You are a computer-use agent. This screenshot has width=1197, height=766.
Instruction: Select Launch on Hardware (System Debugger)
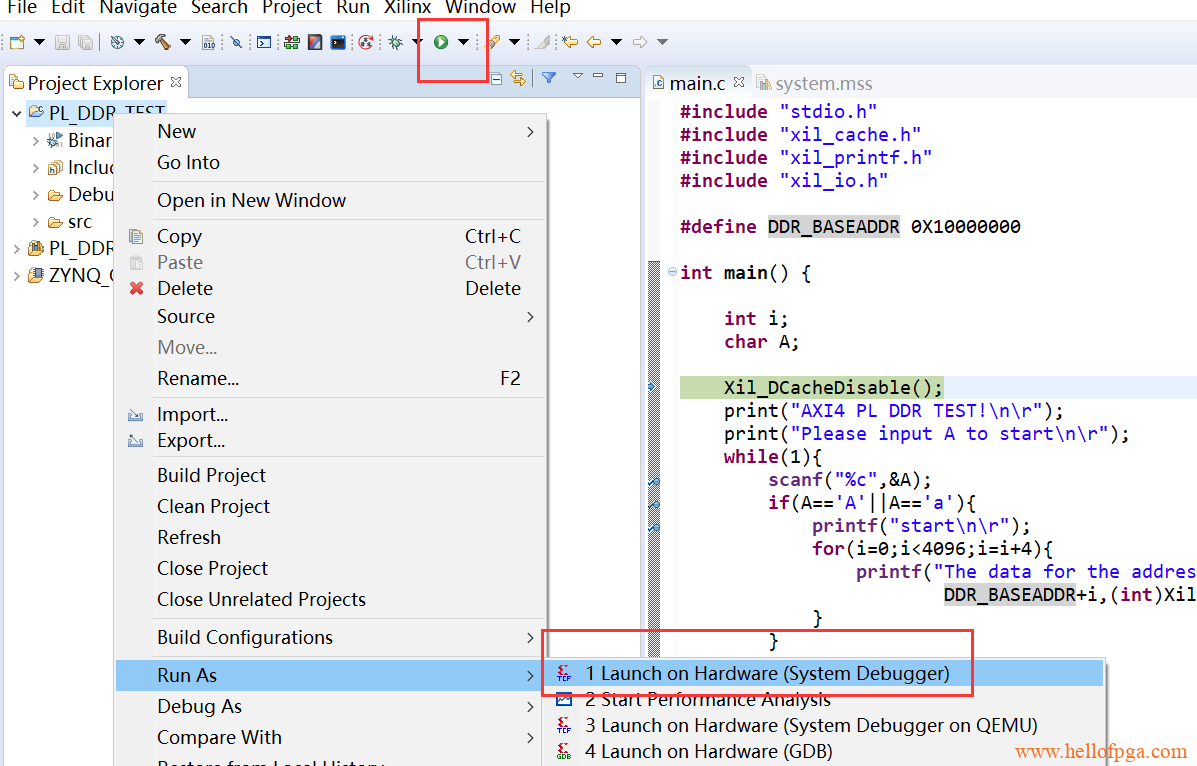click(766, 673)
